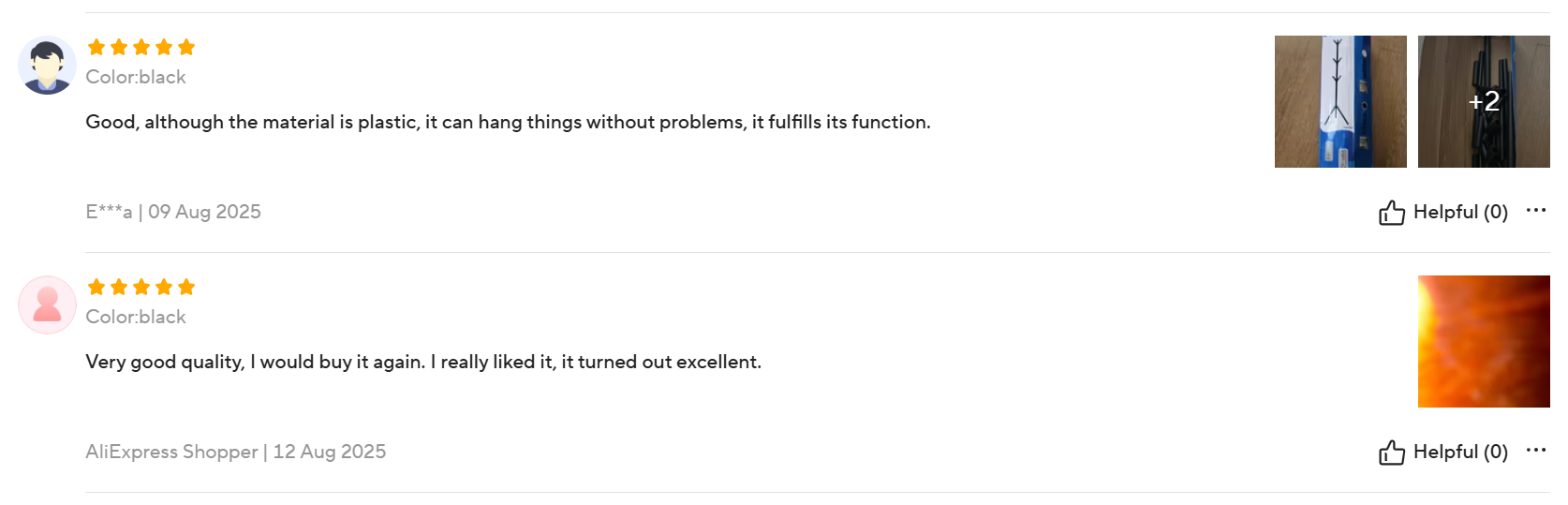Click the 'AliExpress Shopper' reviewer name

tap(171, 452)
